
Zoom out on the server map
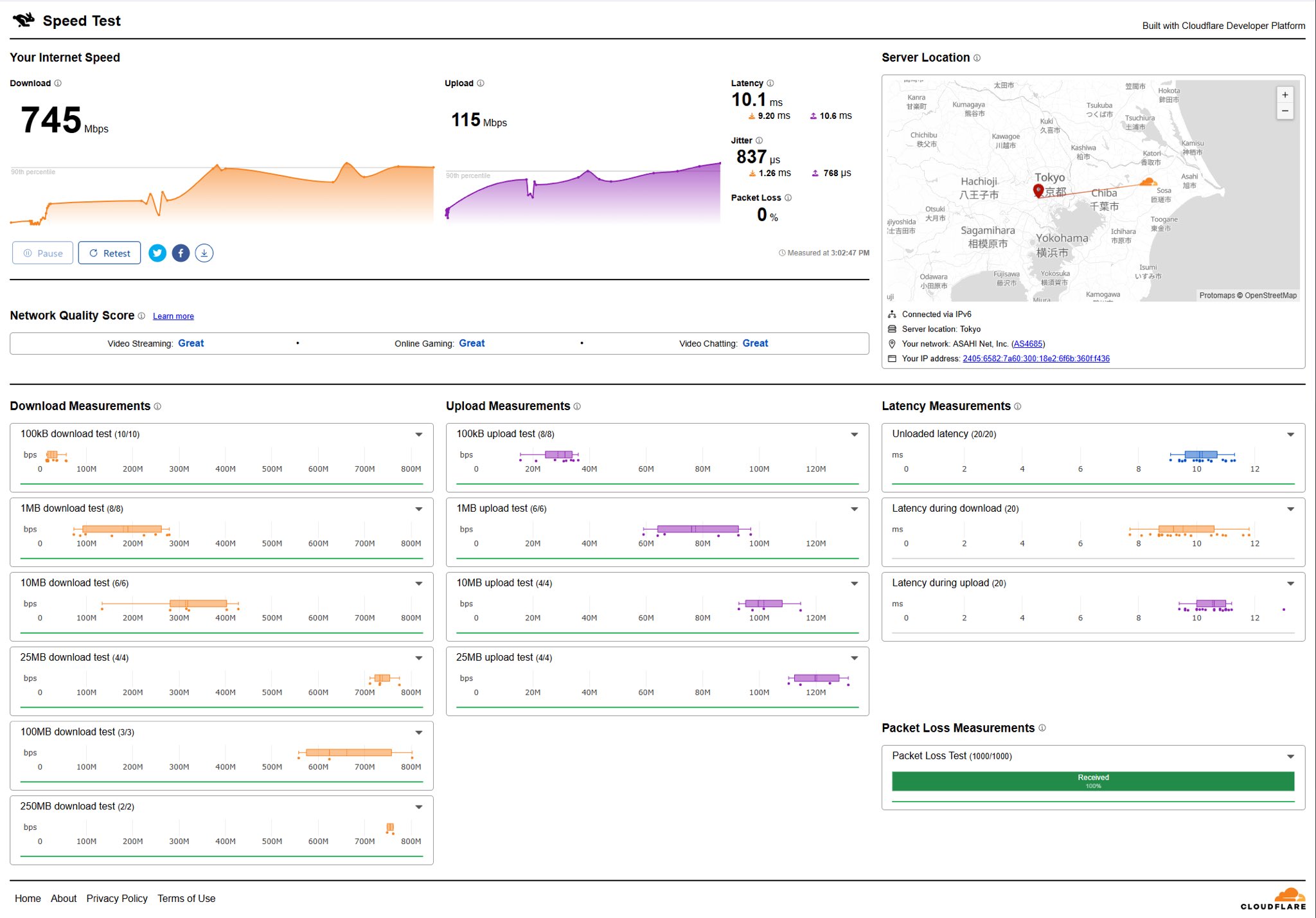(1285, 111)
